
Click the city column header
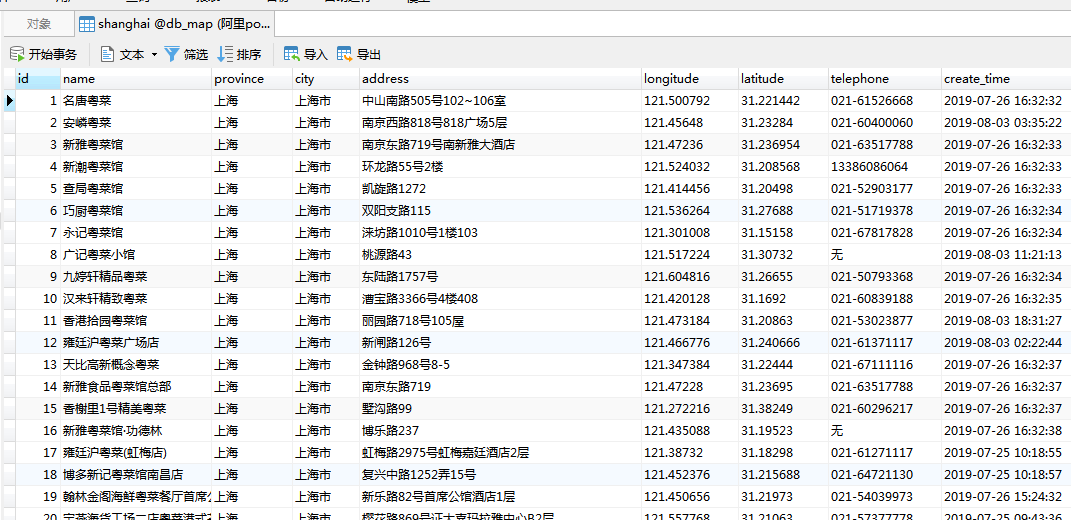pos(326,79)
